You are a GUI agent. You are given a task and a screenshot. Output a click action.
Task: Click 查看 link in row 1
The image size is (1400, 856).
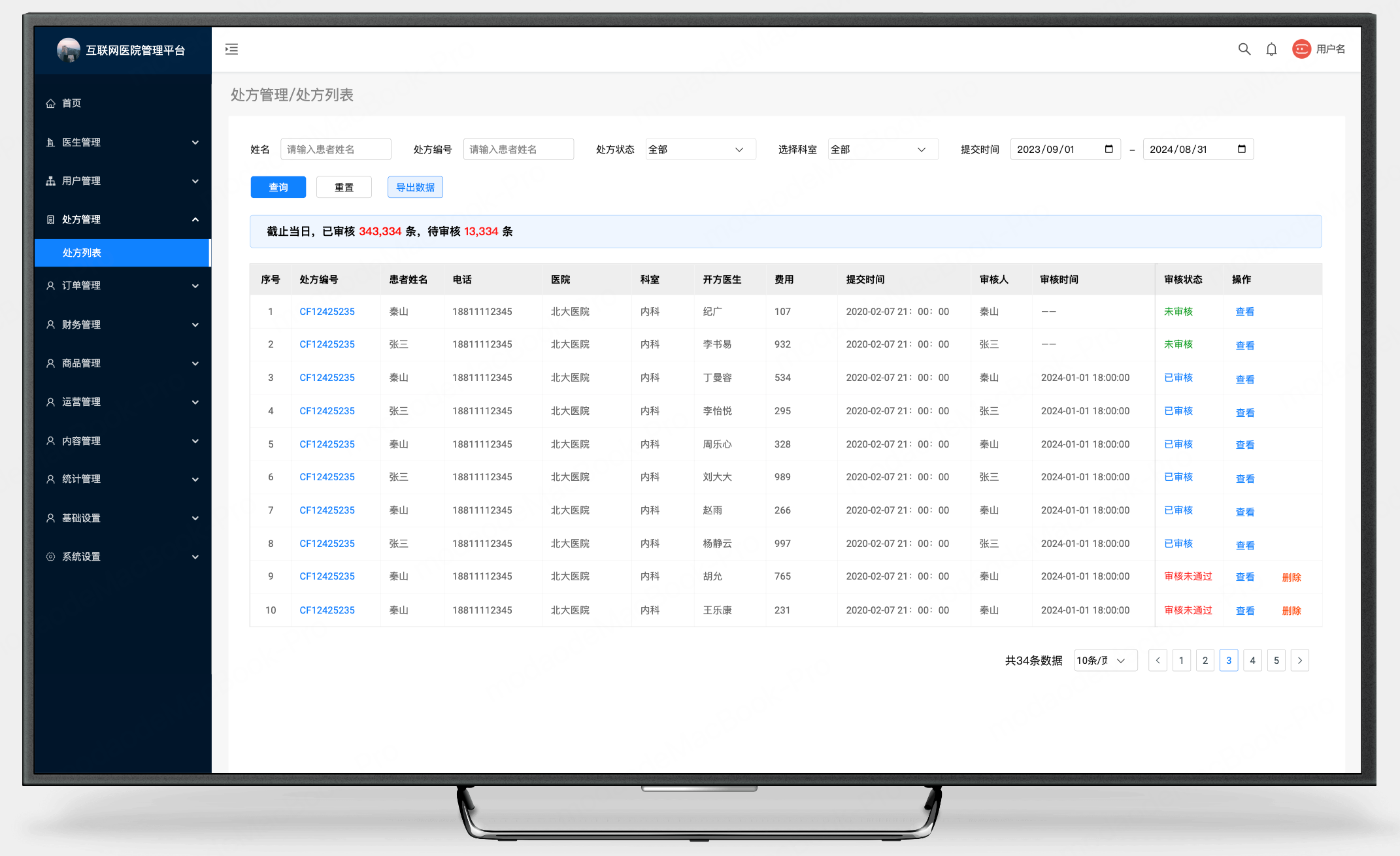(1244, 312)
